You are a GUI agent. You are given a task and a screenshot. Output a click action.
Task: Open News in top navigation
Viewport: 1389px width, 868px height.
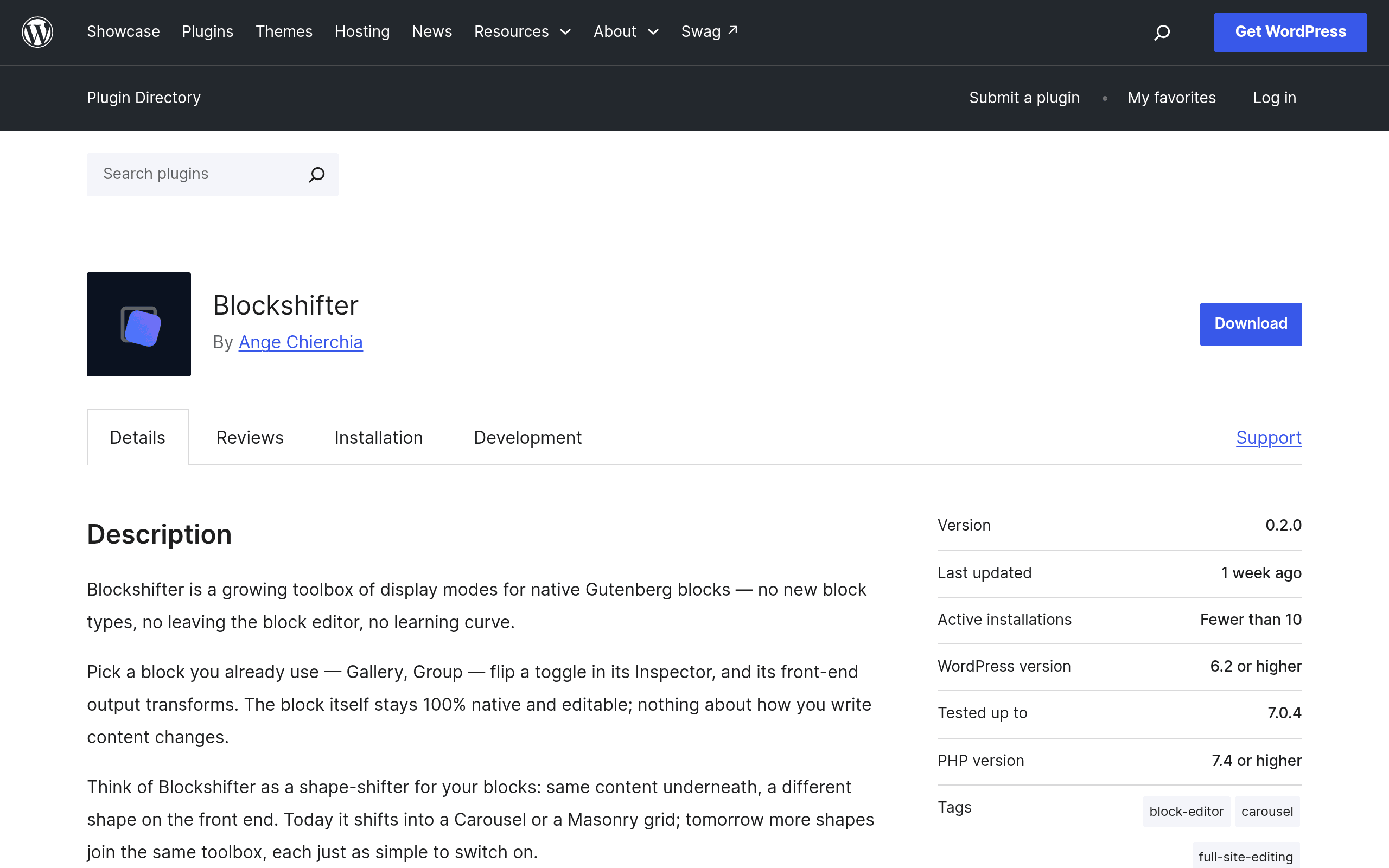(x=432, y=31)
